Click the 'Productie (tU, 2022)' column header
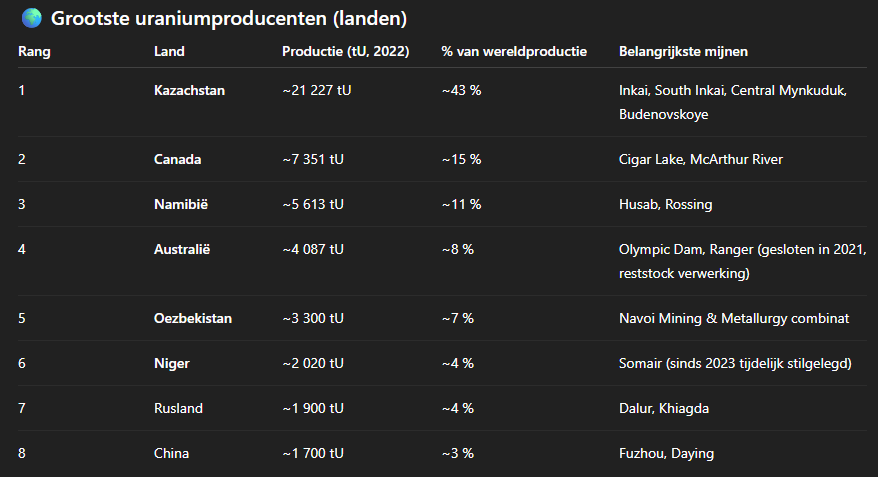This screenshot has width=878, height=477. pyautogui.click(x=345, y=52)
